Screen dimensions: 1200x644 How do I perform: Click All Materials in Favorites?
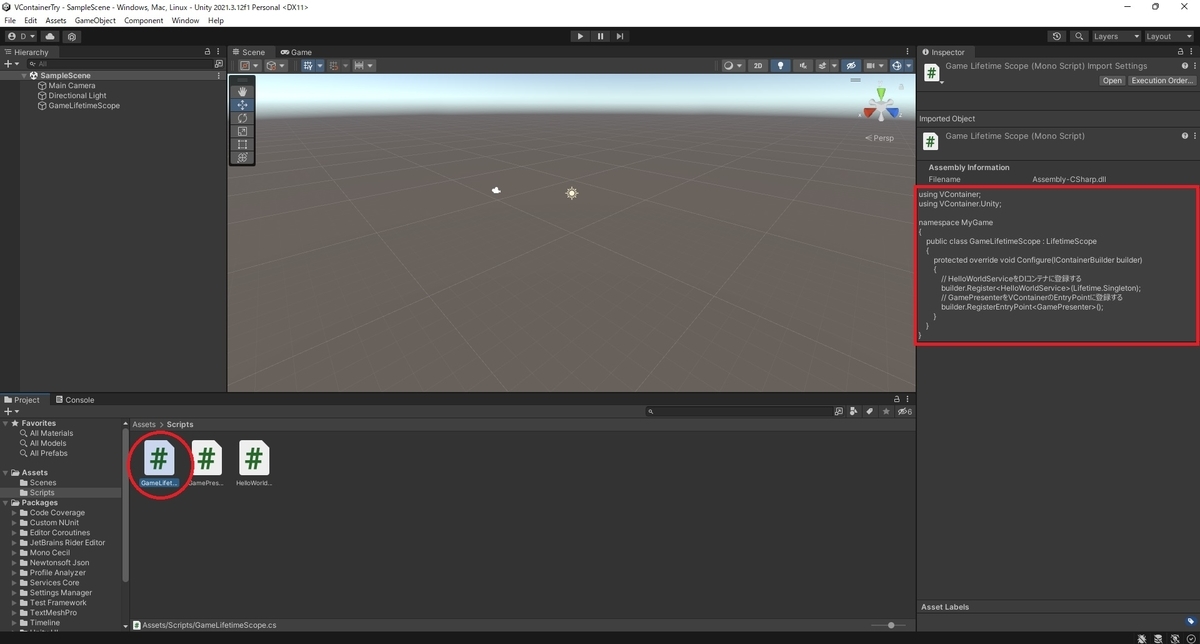click(51, 433)
